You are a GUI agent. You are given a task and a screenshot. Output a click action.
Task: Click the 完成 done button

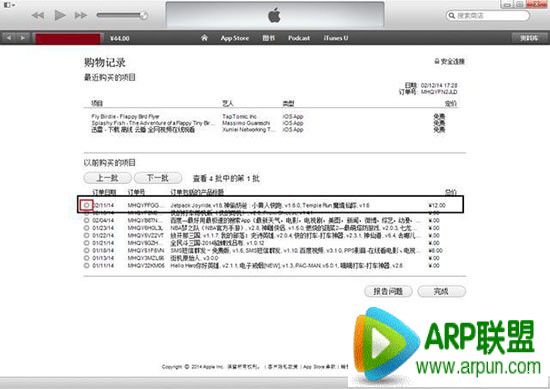pos(442,291)
